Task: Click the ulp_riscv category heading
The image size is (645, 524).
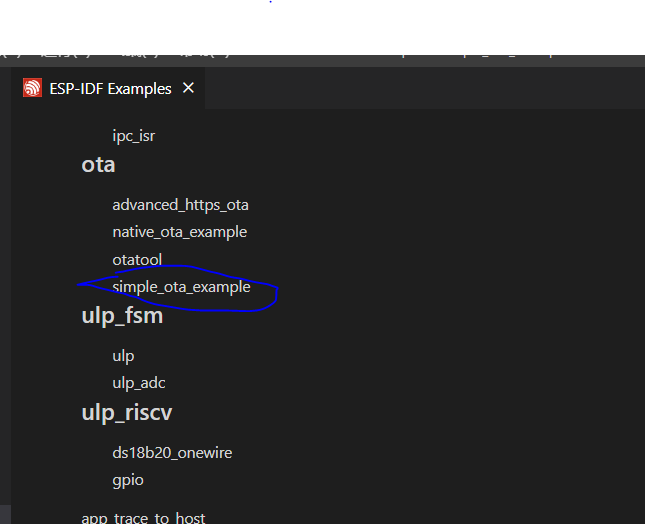Action: tap(127, 413)
